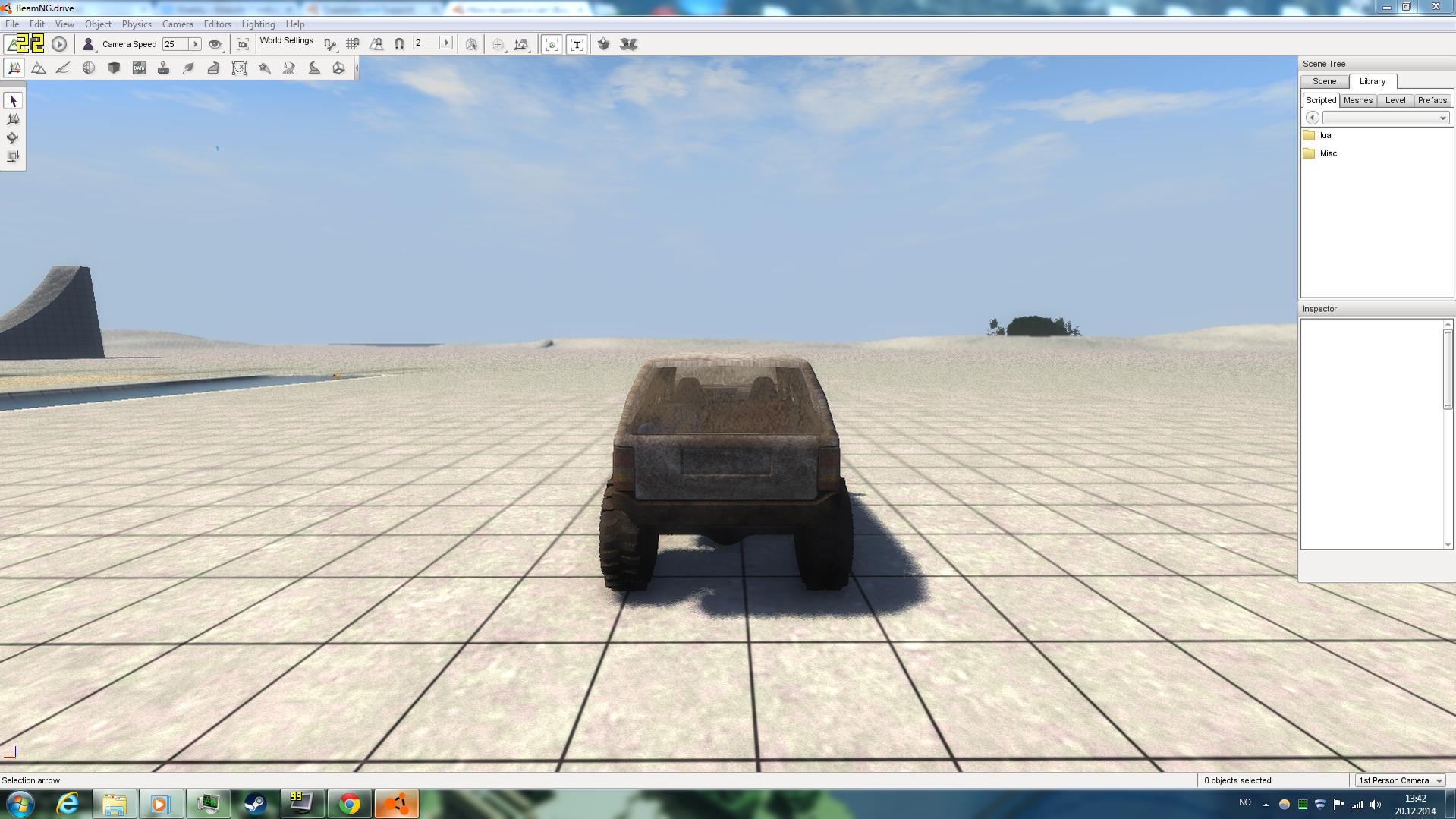Open the Camera menu

178,24
